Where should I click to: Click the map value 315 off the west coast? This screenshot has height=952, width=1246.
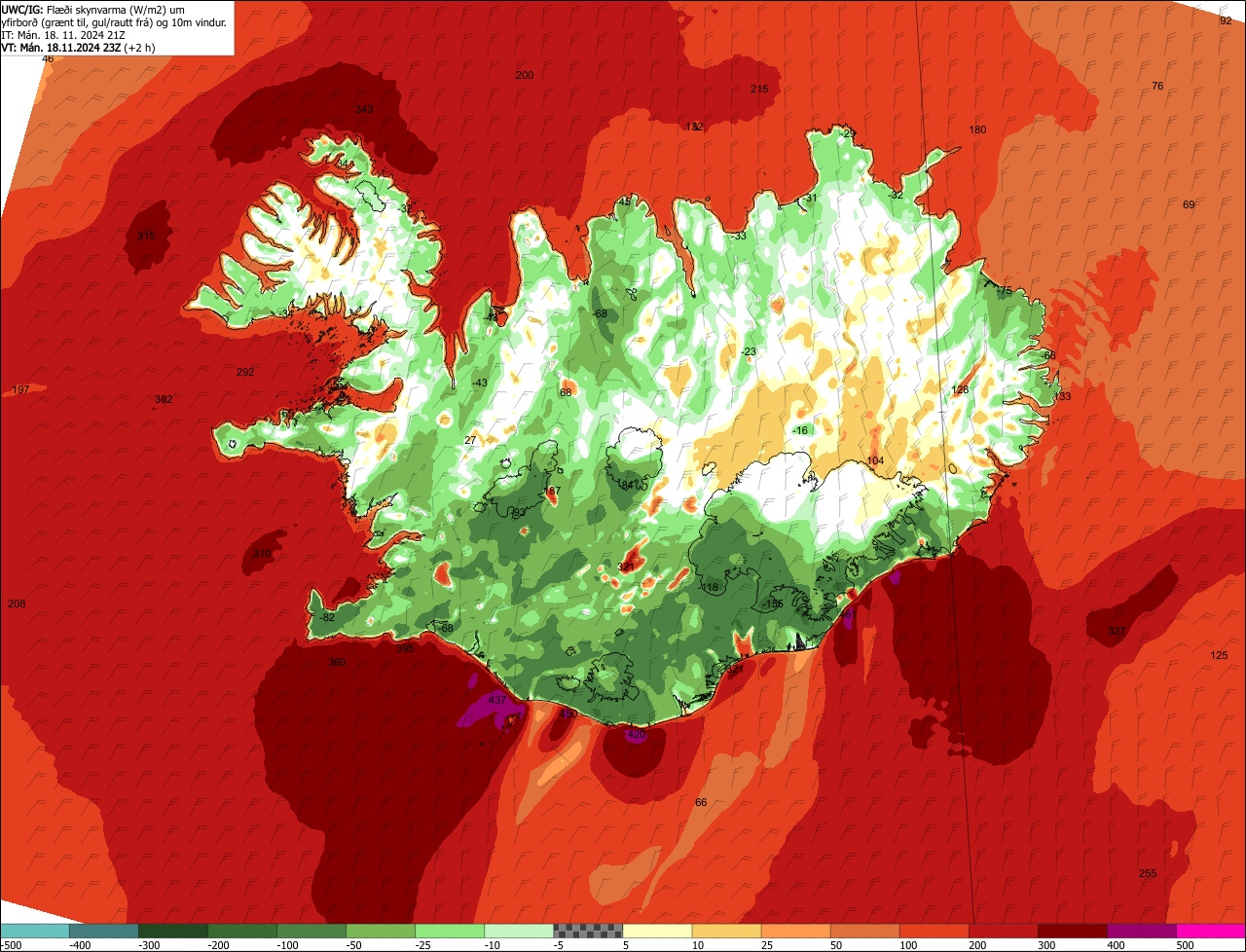[x=146, y=236]
